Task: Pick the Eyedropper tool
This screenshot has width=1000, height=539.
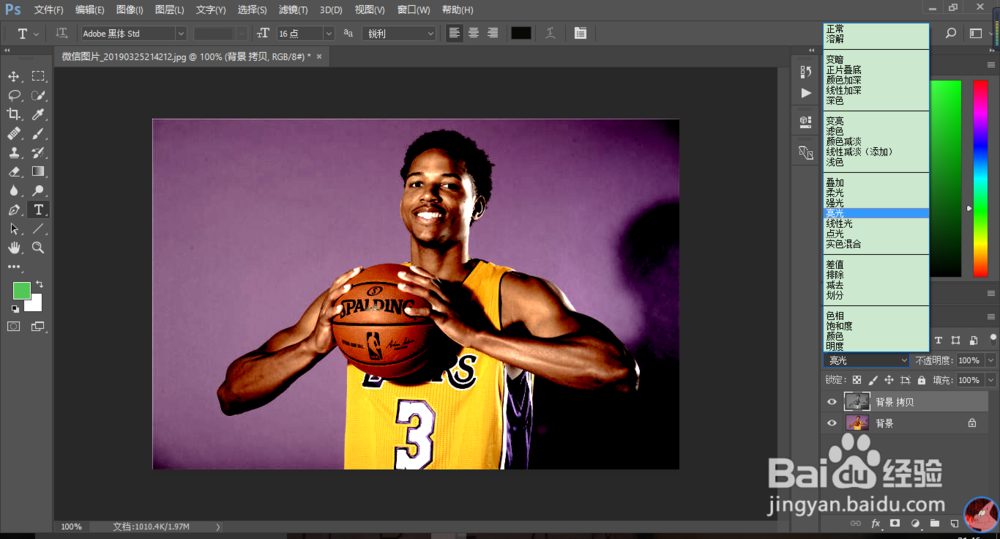Action: tap(38, 114)
